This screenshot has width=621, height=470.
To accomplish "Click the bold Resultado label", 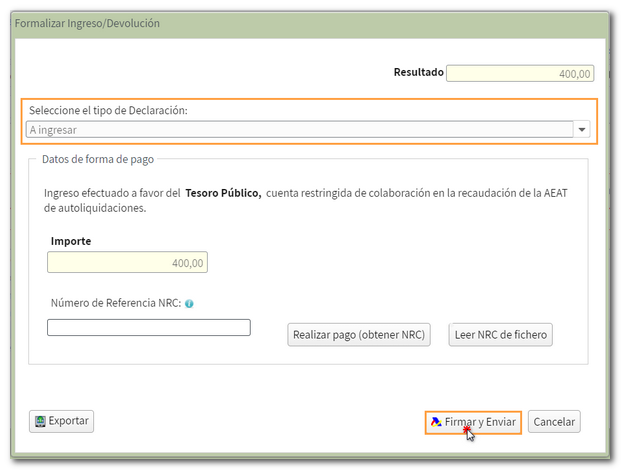I will (x=418, y=72).
